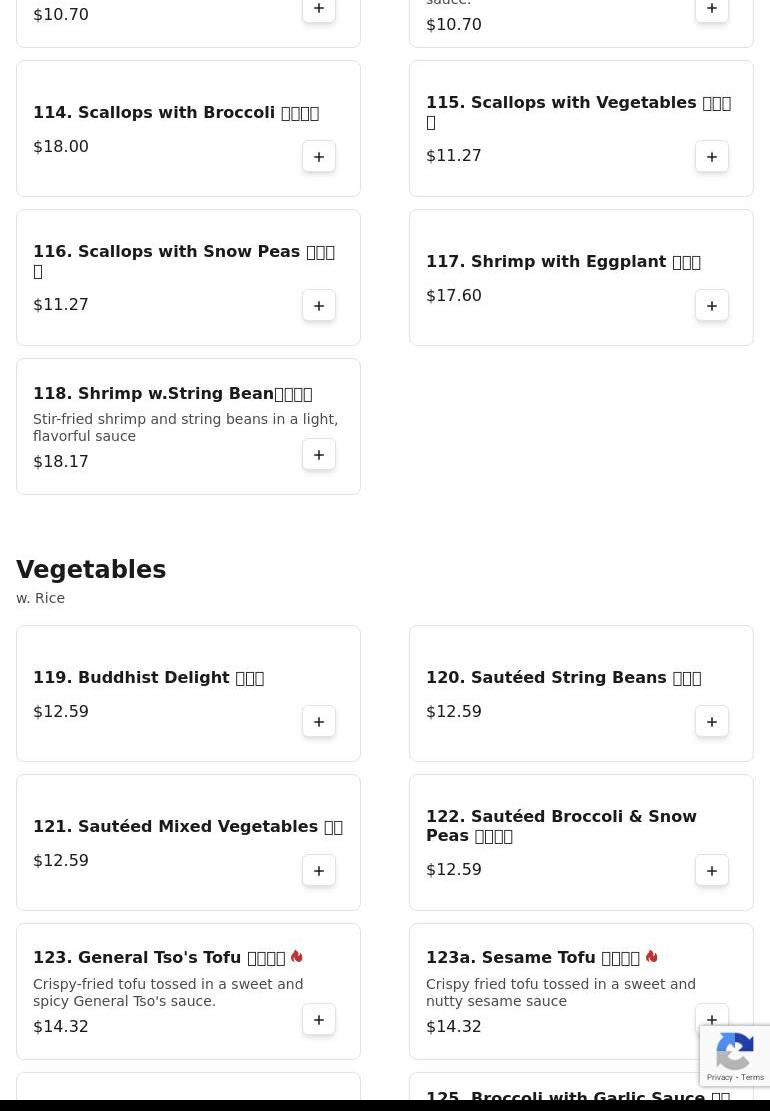
Task: Open 119. Buddhist Delight item details
Action: pyautogui.click(x=148, y=678)
